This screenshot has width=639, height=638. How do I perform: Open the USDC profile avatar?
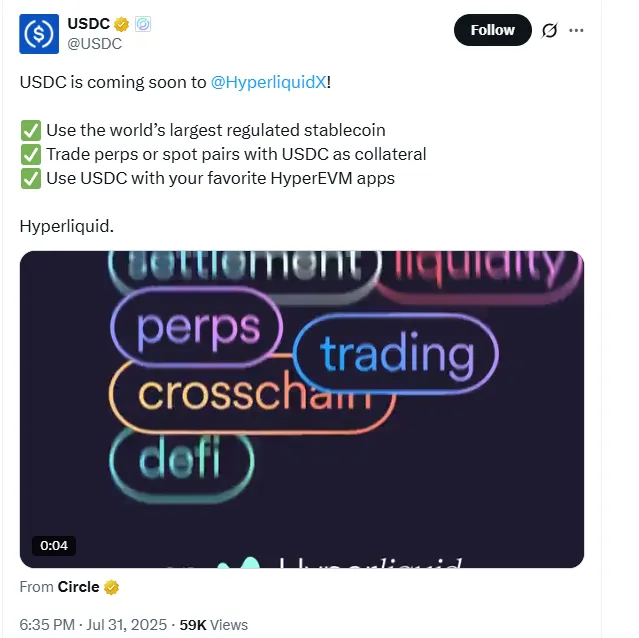[x=39, y=34]
